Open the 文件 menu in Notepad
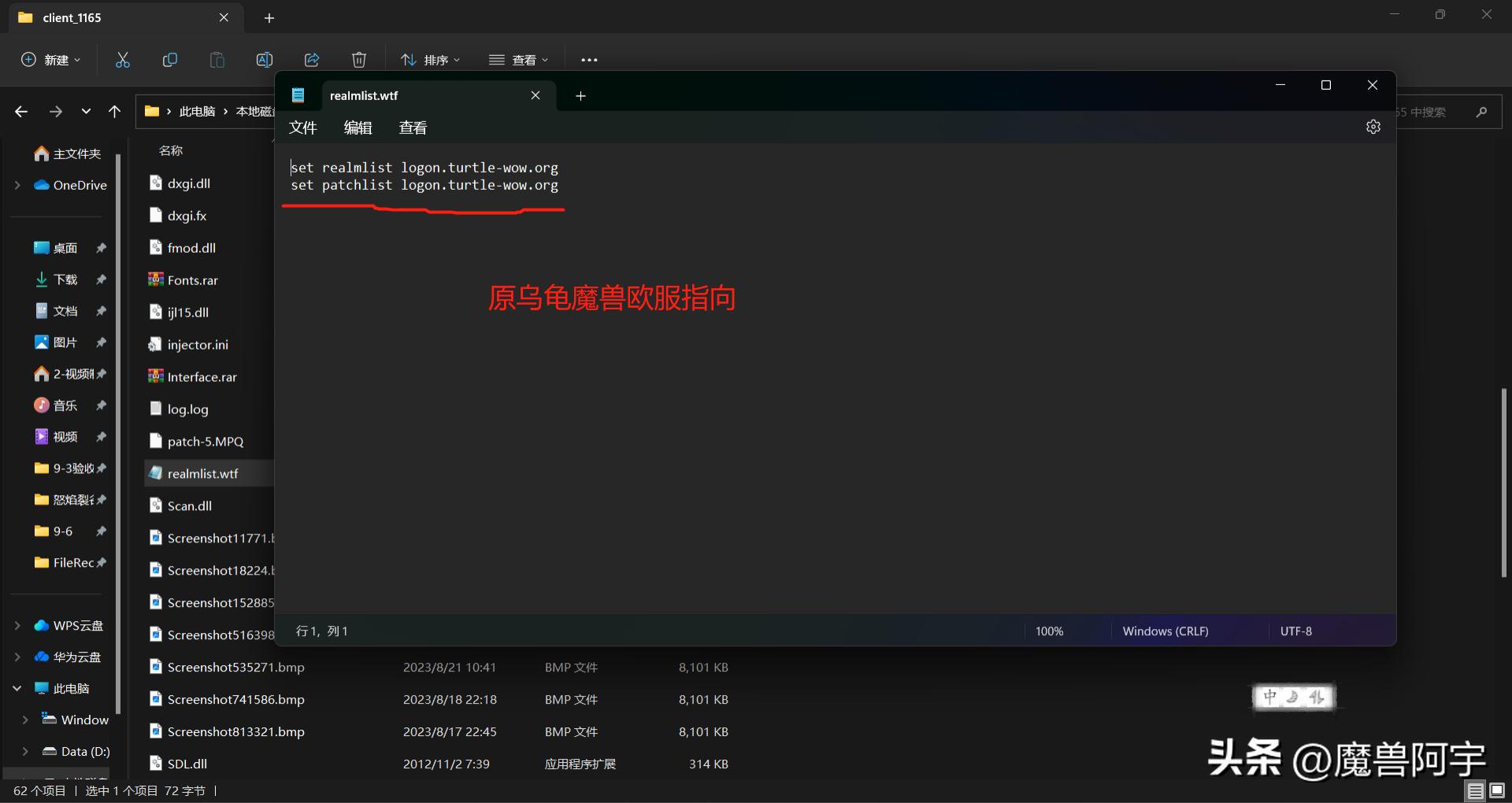Screen dimensions: 1512x803 (x=303, y=128)
